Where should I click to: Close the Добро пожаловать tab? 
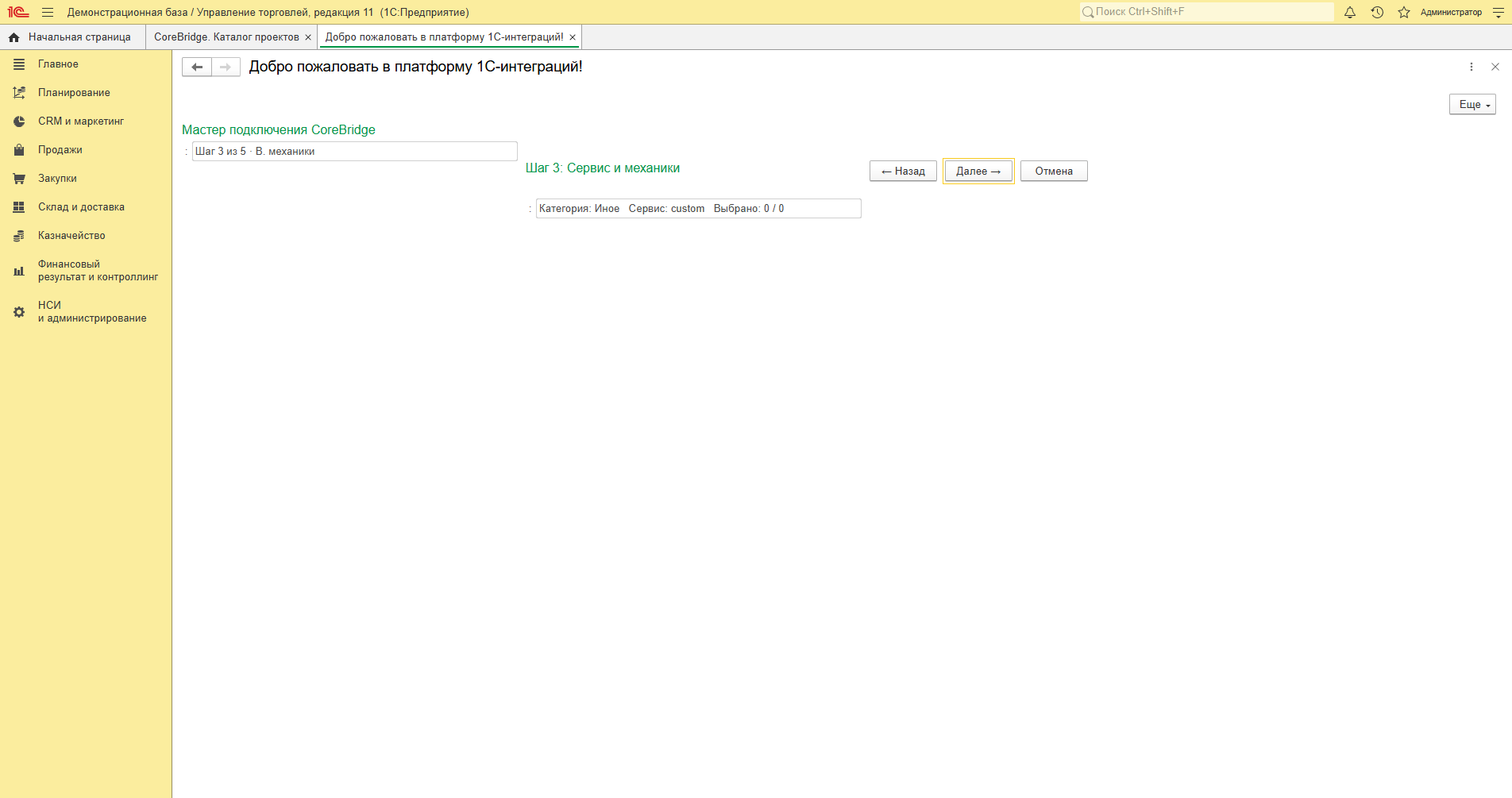pos(573,37)
